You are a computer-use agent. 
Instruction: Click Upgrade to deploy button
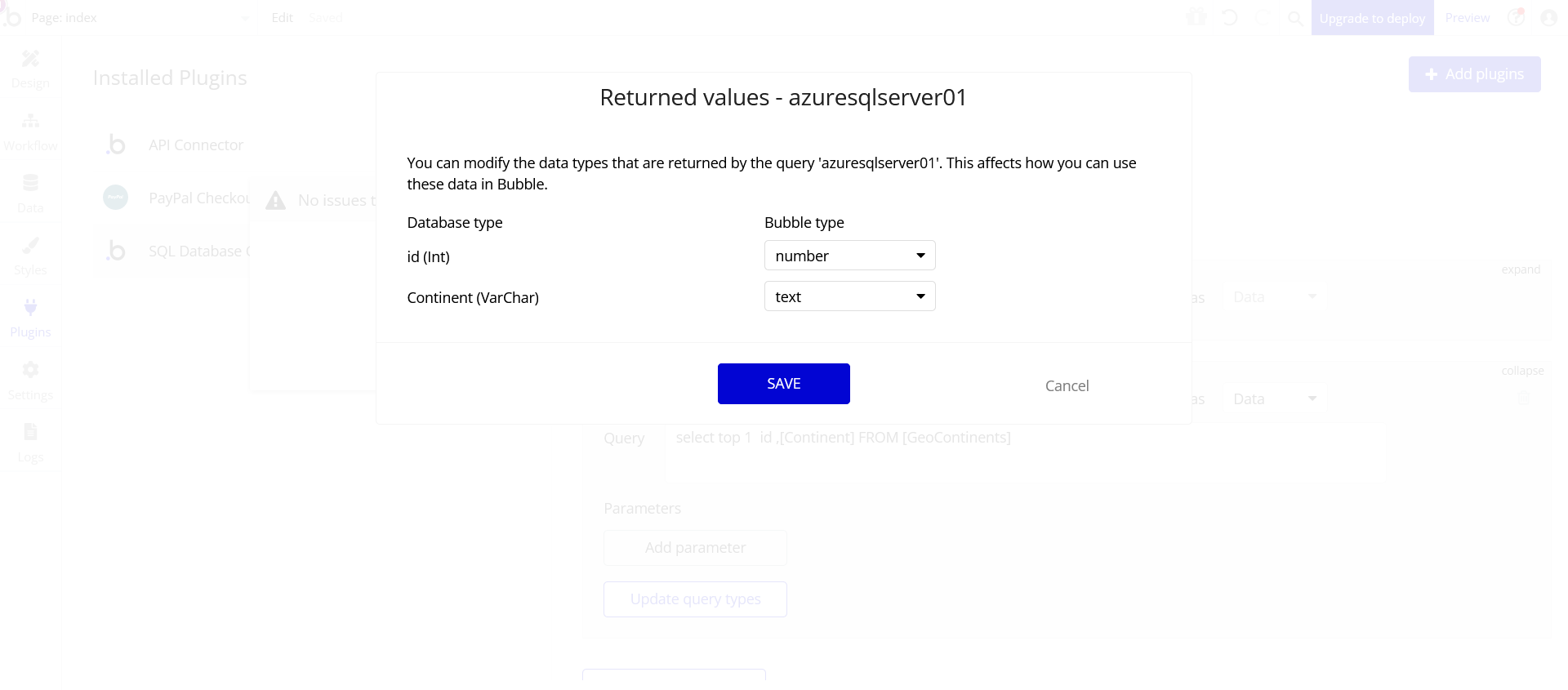point(1372,18)
